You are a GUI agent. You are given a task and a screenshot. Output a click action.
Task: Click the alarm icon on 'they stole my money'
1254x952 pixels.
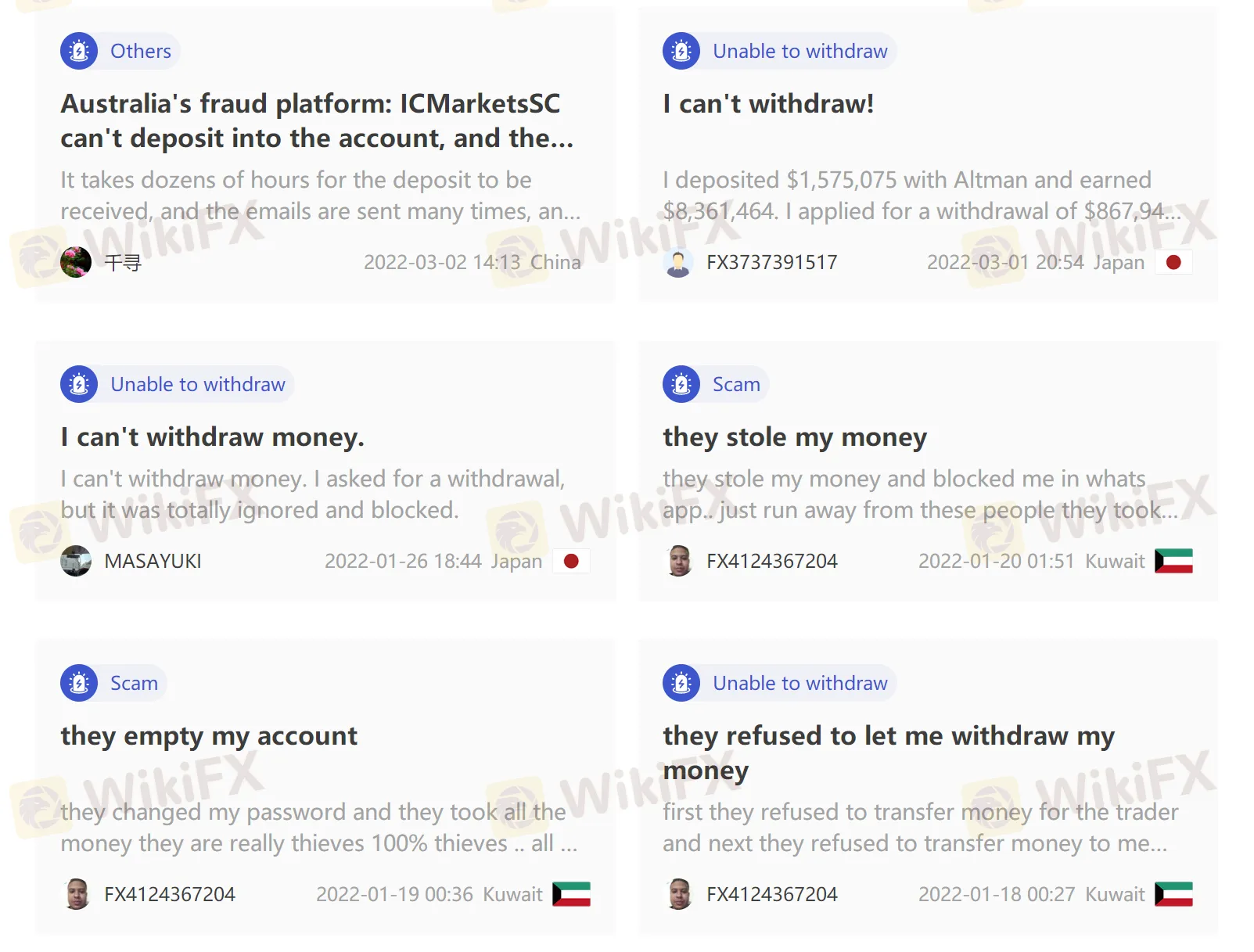[681, 384]
